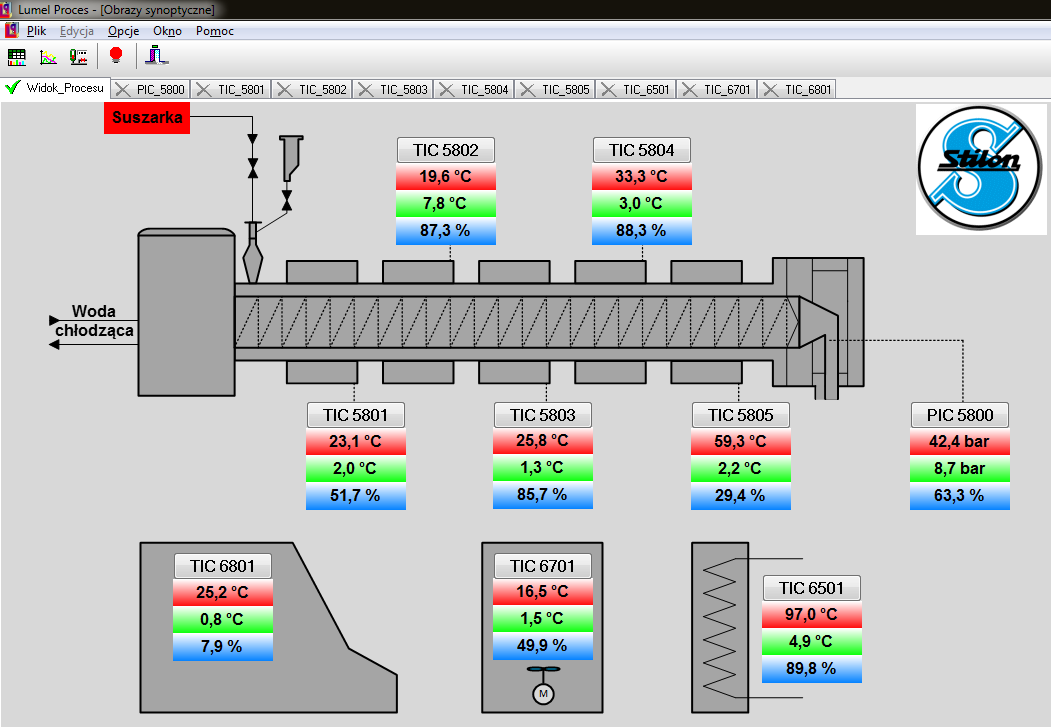Click the Lumel Proces application icon in menu bar
The width and height of the screenshot is (1051, 727).
pyautogui.click(x=11, y=31)
